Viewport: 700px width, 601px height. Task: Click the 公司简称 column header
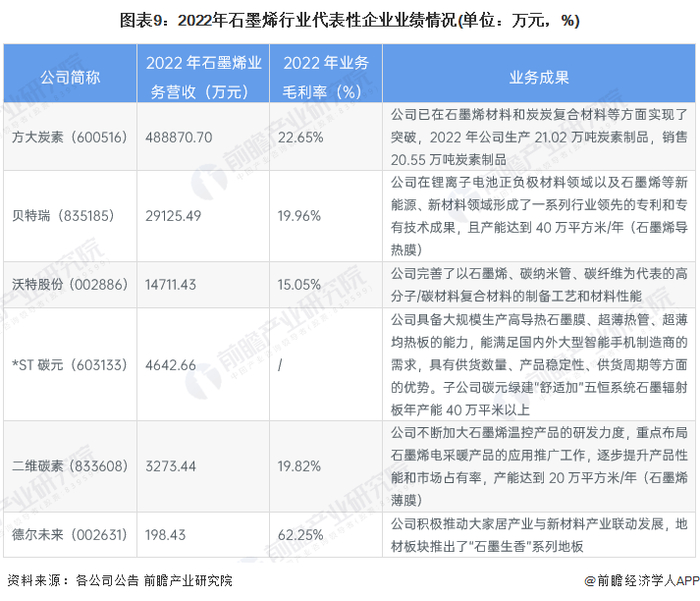point(70,74)
